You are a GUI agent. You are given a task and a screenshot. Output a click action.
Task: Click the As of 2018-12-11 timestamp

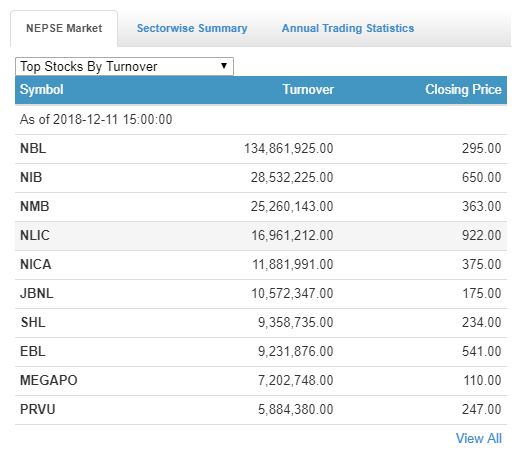pyautogui.click(x=96, y=120)
